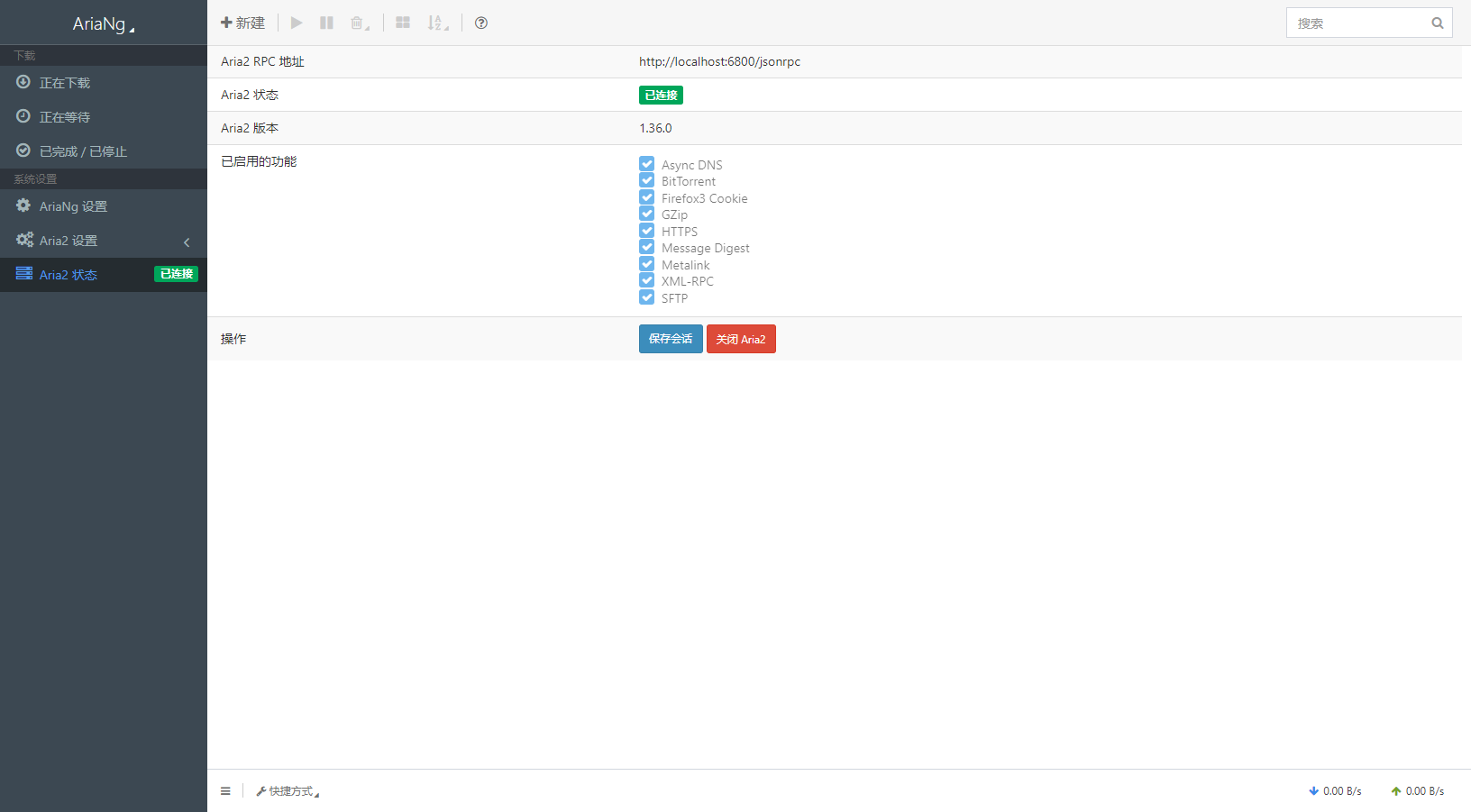The height and width of the screenshot is (812, 1471).
Task: Open AriaNg 设置 in the sidebar
Action: [x=104, y=206]
